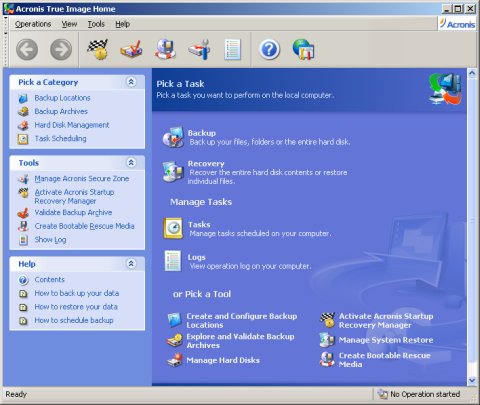Click the vertical scrollbar thumb
480x405 pixels.
click(472, 220)
